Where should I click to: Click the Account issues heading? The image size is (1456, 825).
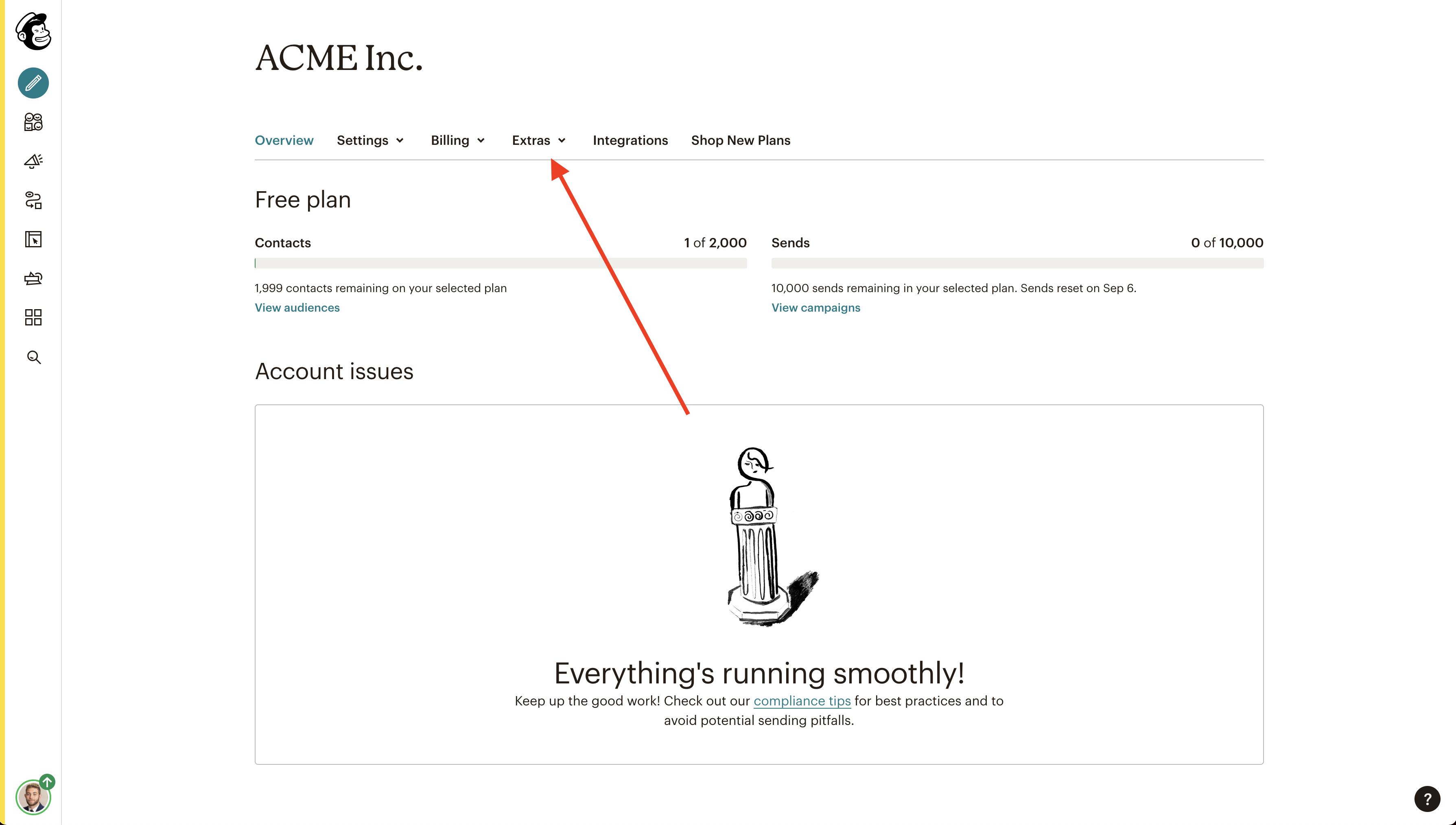click(334, 372)
